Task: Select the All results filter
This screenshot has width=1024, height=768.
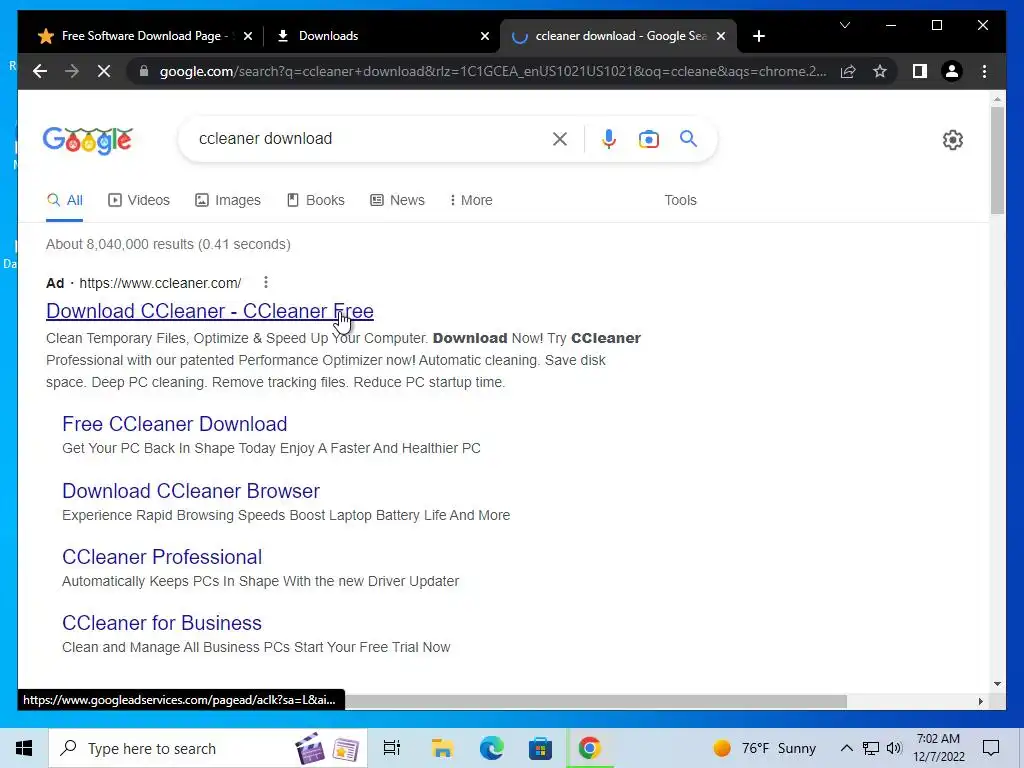Action: [65, 200]
